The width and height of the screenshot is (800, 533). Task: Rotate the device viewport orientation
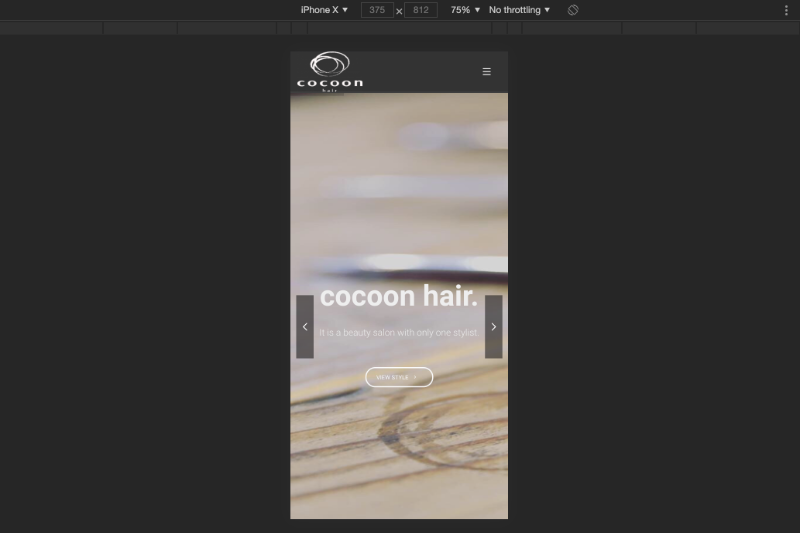click(573, 10)
